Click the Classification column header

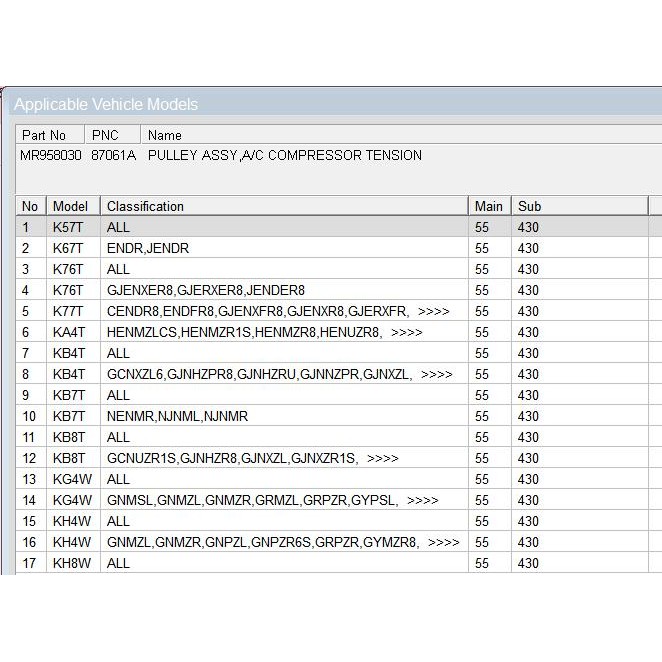[x=284, y=206]
